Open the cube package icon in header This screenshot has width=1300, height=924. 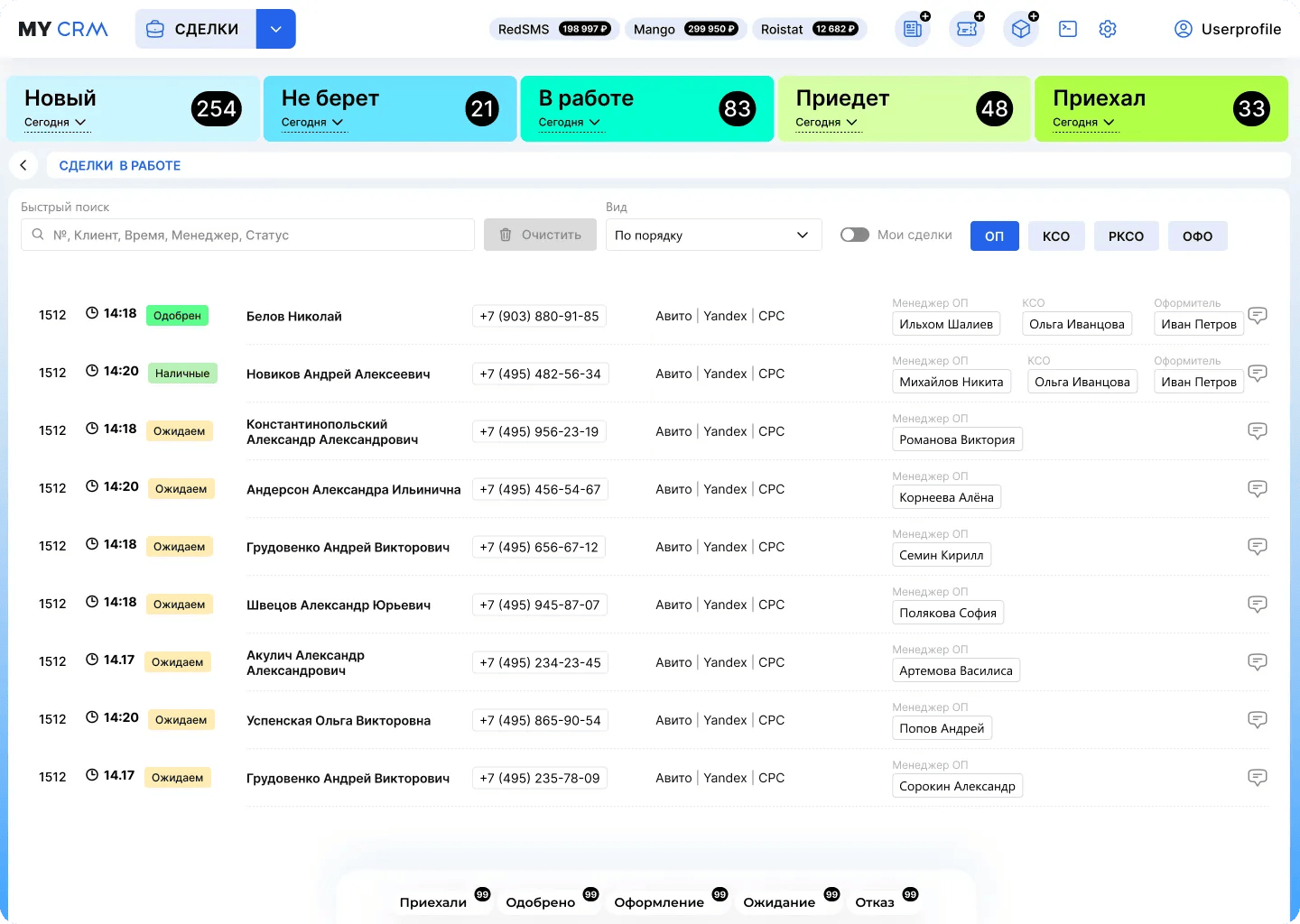pos(1021,29)
